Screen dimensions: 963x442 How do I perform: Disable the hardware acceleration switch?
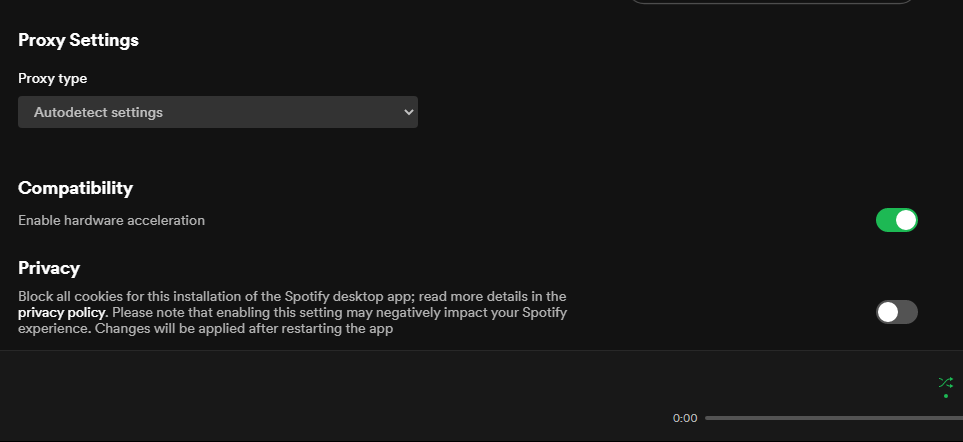tap(896, 220)
